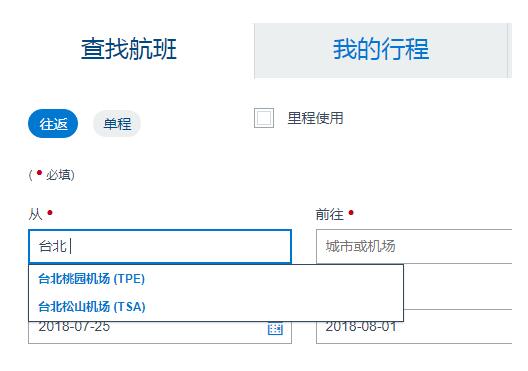Choose 台北松山机场 (TSA) from suggestions

tap(92, 307)
